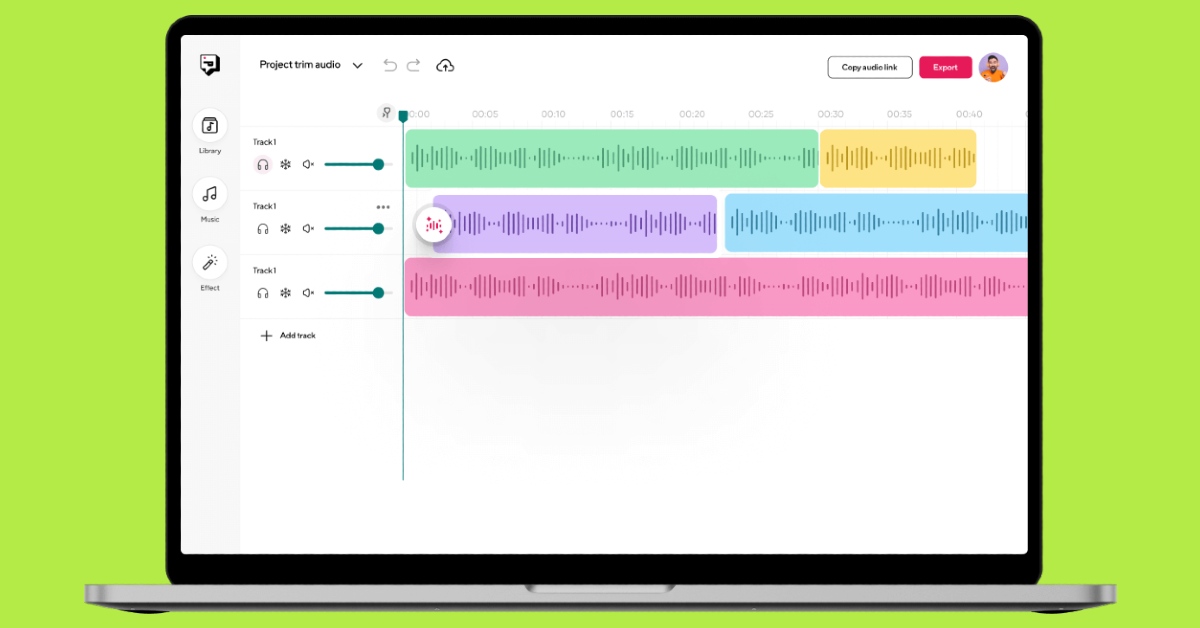
Task: Click snowflake icon on green clip's track
Action: (285, 164)
